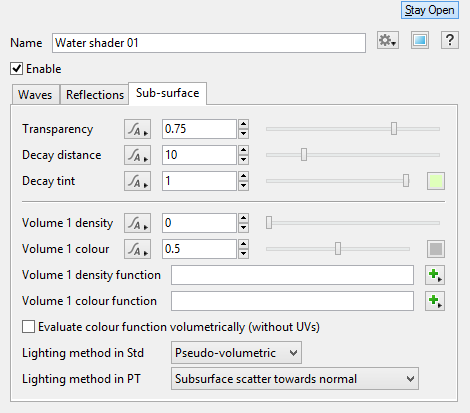Open Decay distance animation curve button

pos(137,155)
